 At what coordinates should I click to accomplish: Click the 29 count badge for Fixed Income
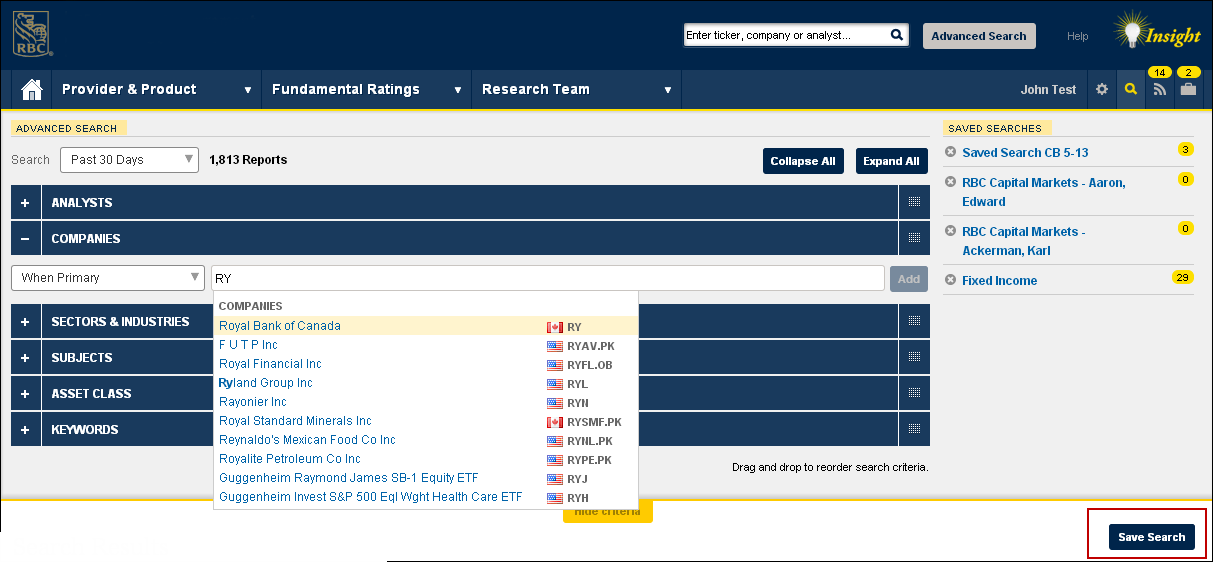pos(1183,277)
